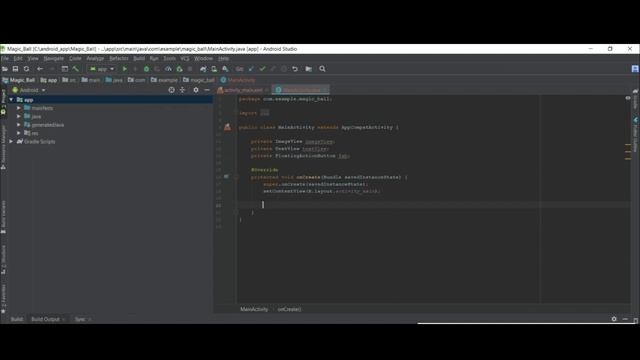The width and height of the screenshot is (640, 360).
Task: Open the AVD Manager device icon
Action: click(x=214, y=69)
